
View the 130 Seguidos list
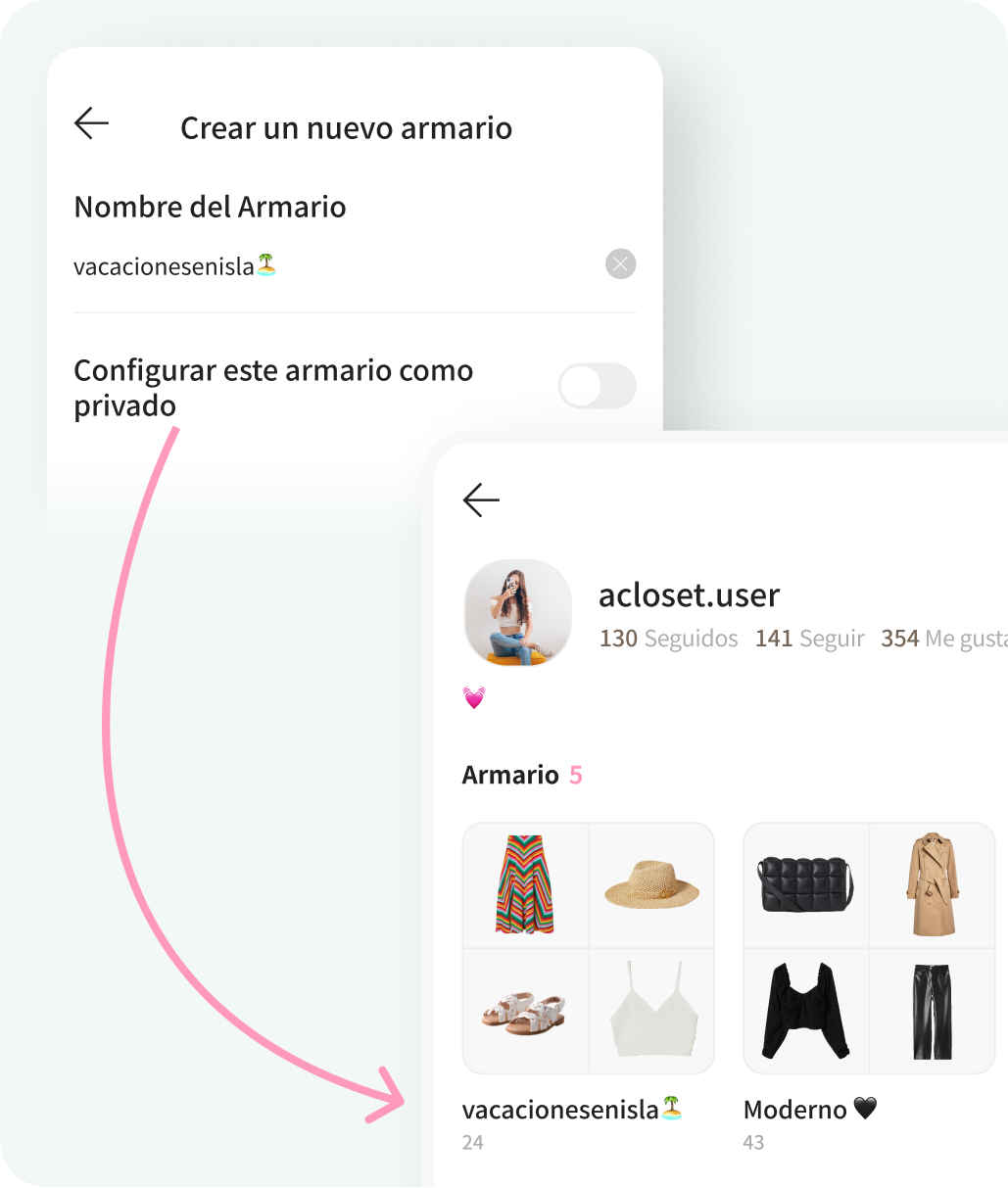pos(669,639)
